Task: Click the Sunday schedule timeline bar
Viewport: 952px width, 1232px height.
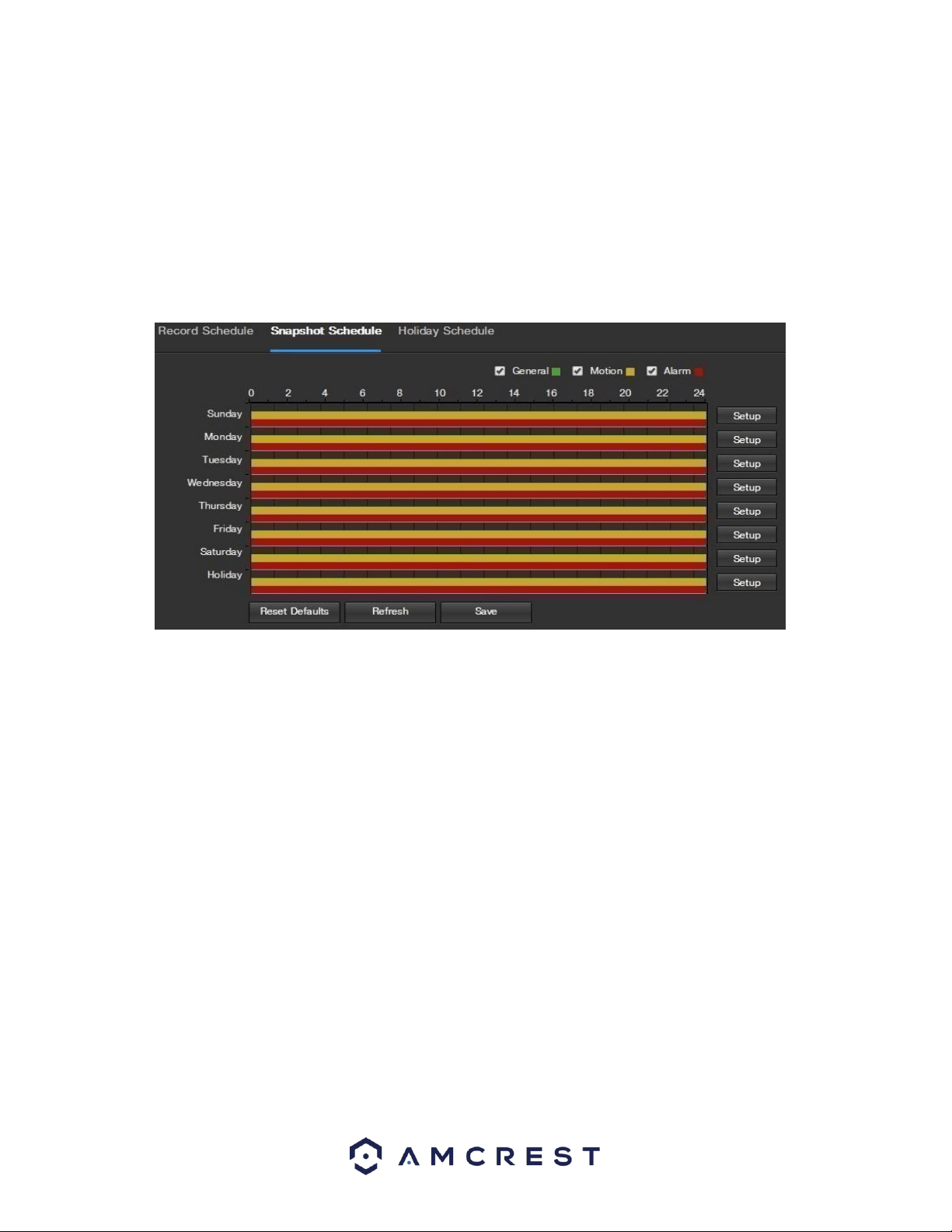Action: 478,416
